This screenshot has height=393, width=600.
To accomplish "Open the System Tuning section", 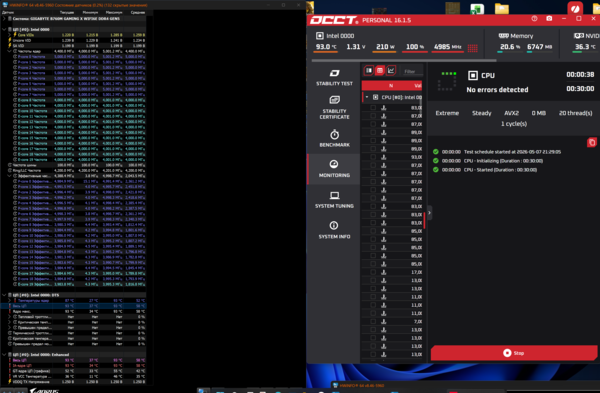I will coord(334,200).
